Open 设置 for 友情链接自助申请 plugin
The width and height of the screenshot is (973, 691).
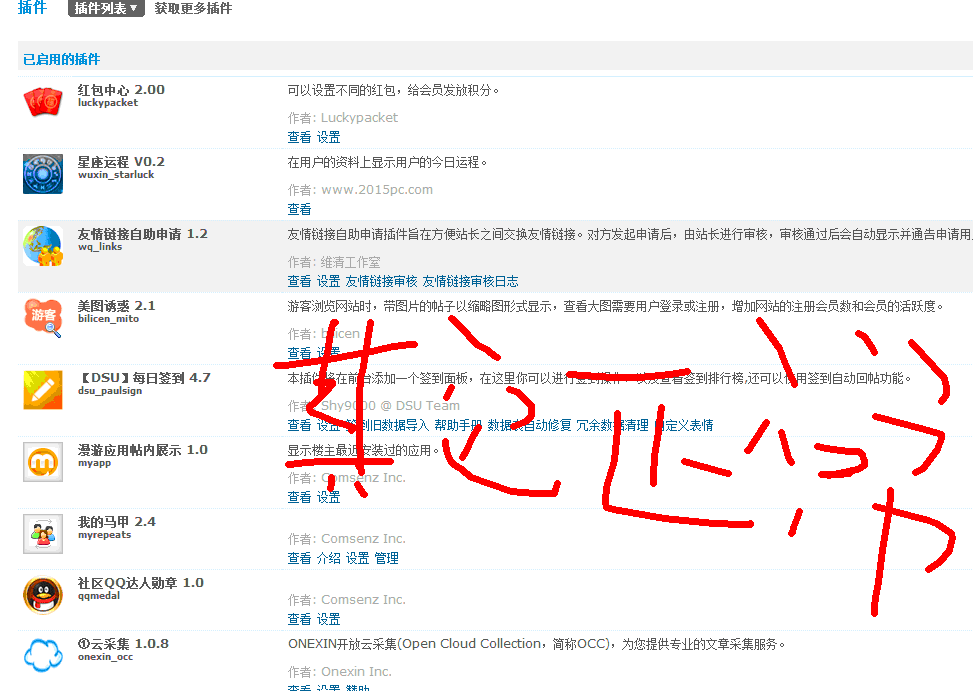328,281
